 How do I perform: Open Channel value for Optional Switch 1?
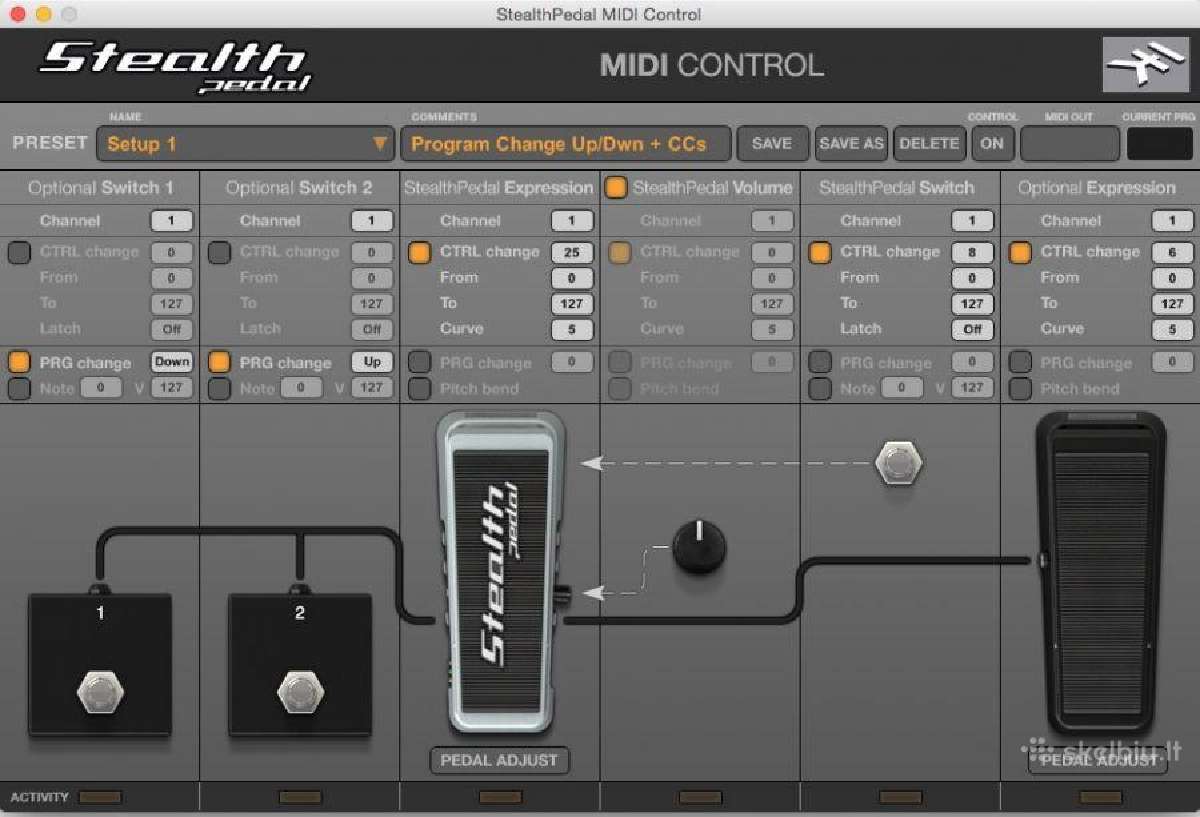[172, 221]
